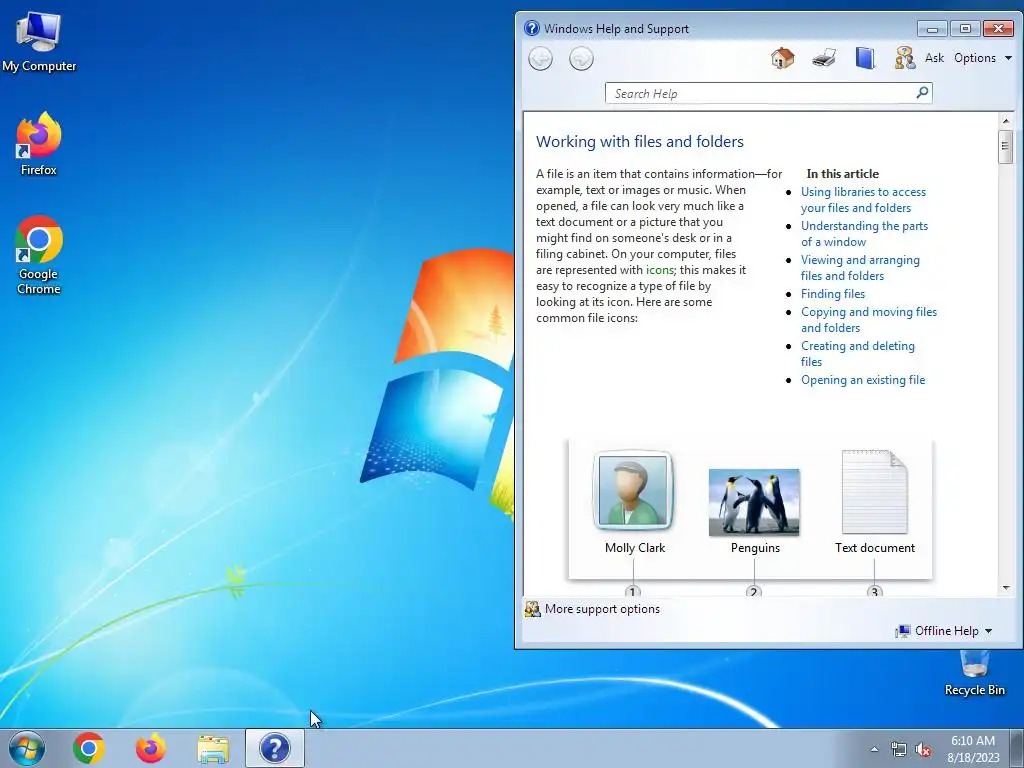Close the Windows Help and Support window
Screen dimensions: 1024x768
pos(998,29)
